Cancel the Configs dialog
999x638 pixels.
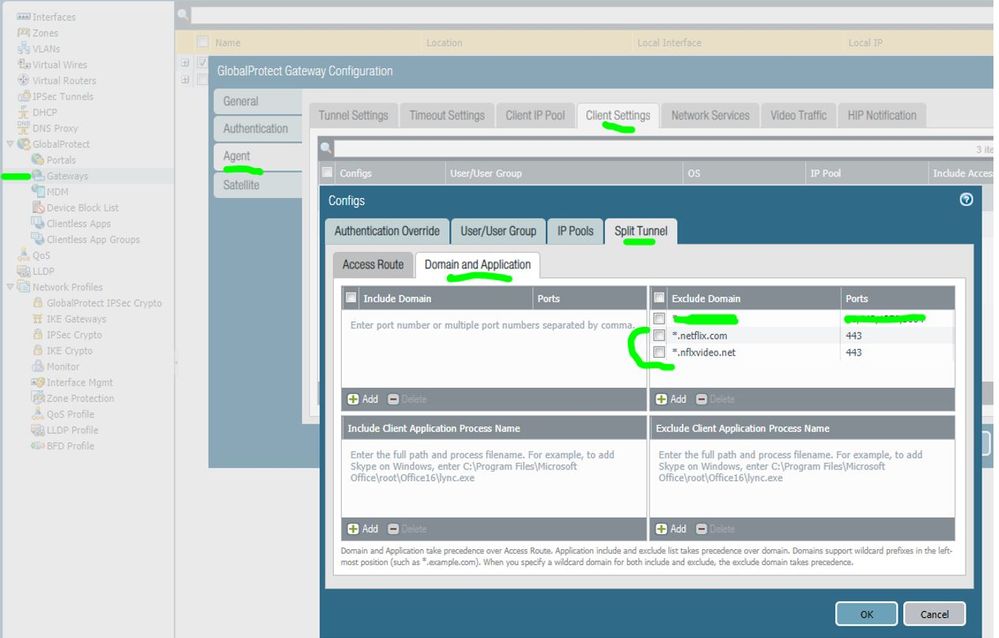[934, 614]
